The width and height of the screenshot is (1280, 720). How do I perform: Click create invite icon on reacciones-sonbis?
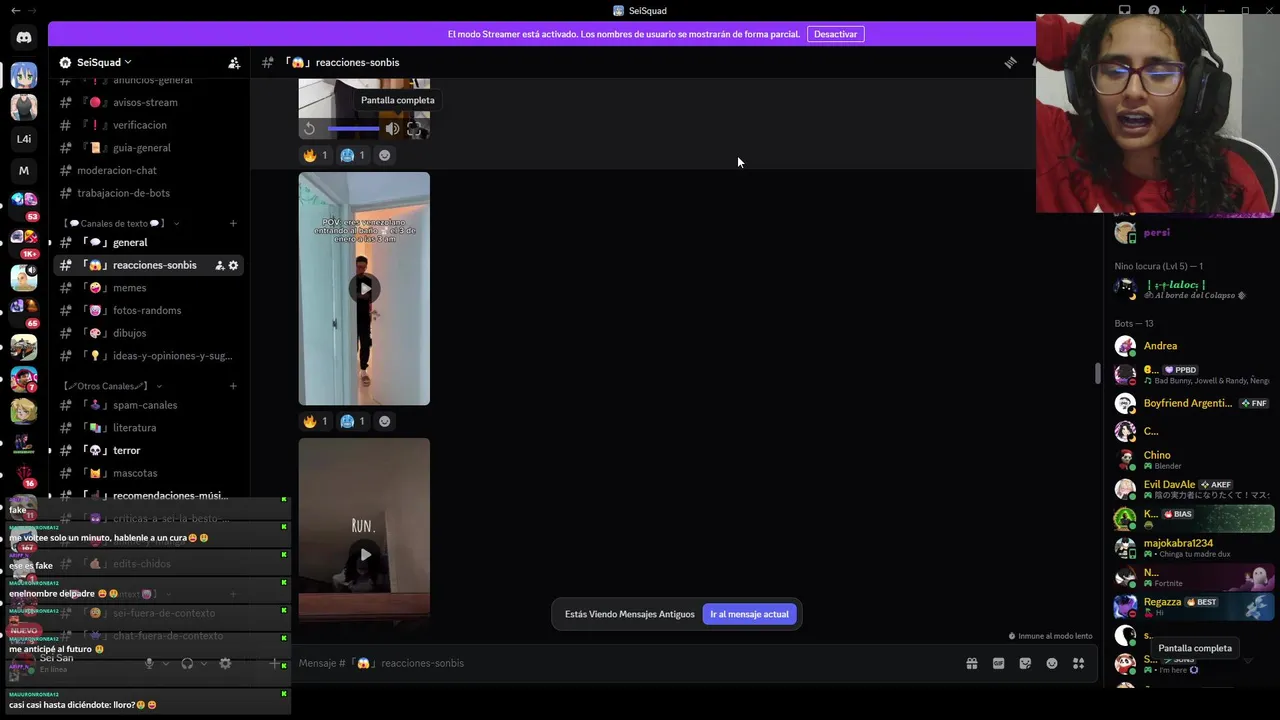pos(219,265)
